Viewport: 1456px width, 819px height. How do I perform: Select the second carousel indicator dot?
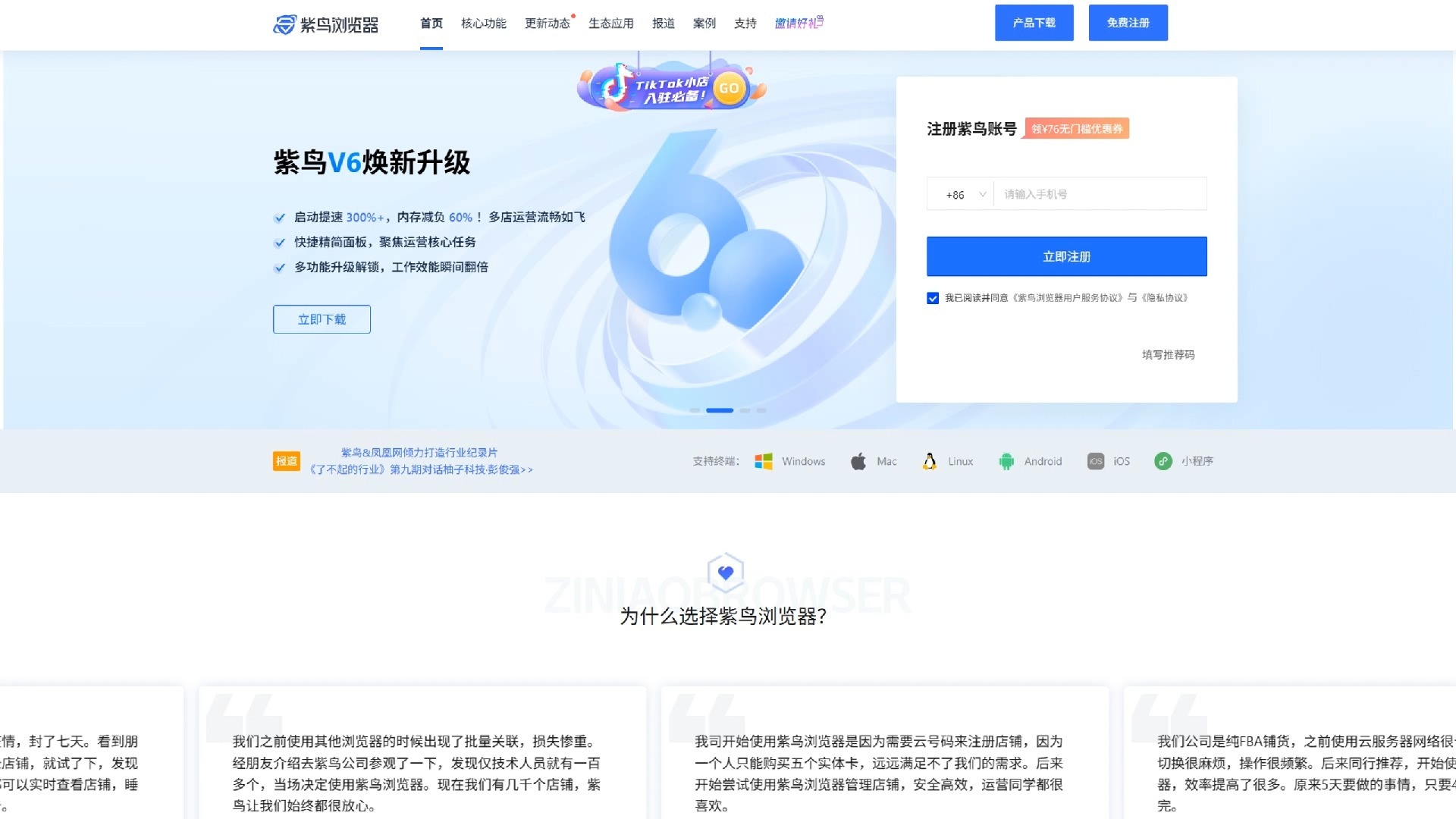pyautogui.click(x=719, y=410)
